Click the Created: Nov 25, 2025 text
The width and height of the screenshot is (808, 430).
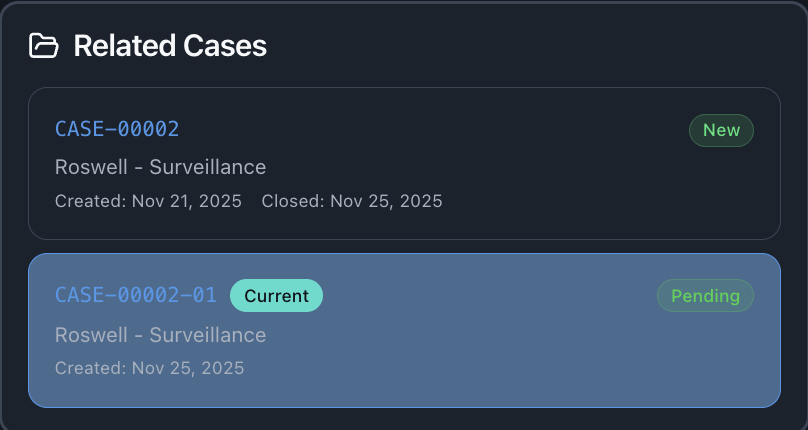(x=149, y=368)
